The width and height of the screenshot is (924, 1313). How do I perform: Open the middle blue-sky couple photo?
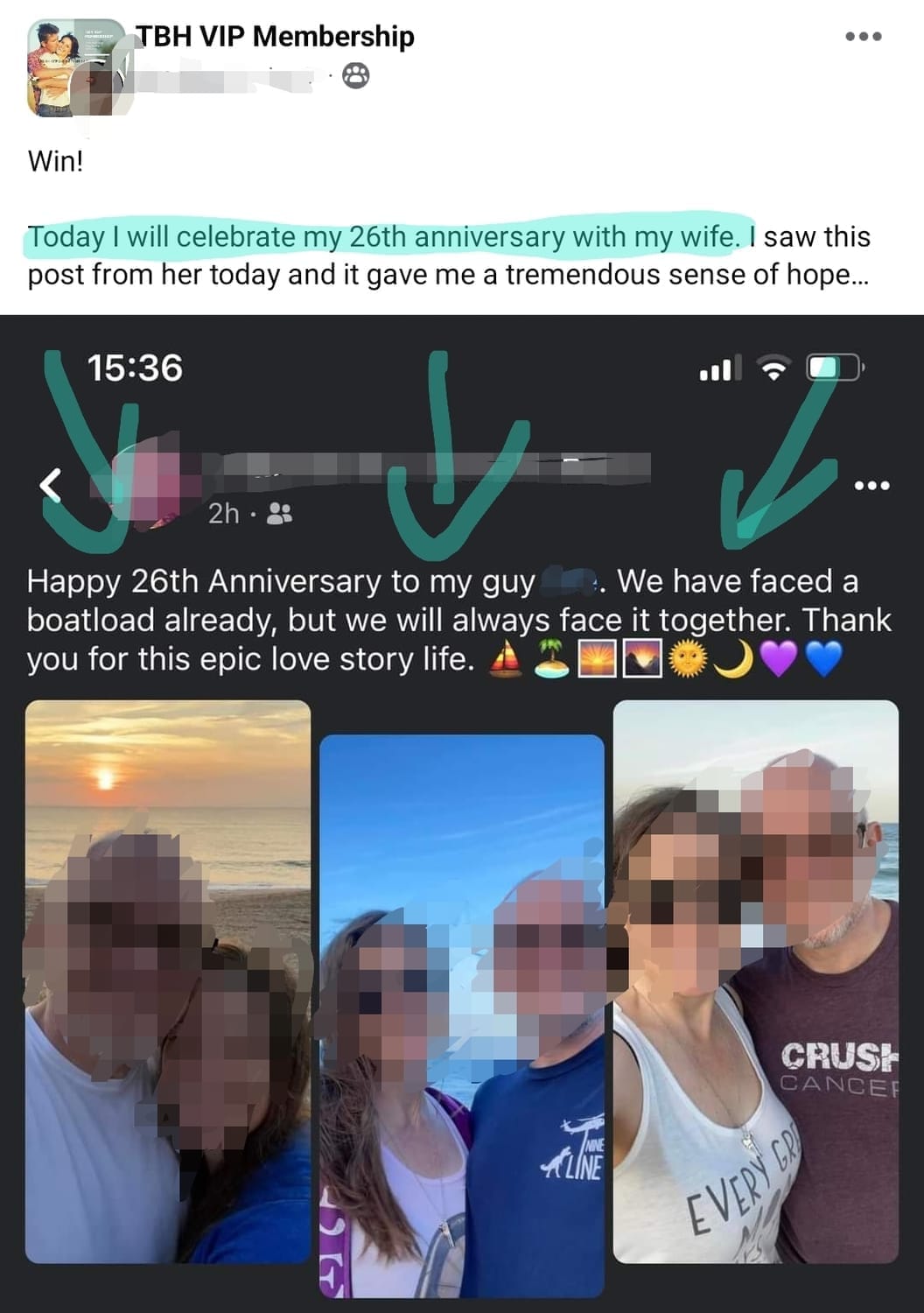[x=462, y=1015]
